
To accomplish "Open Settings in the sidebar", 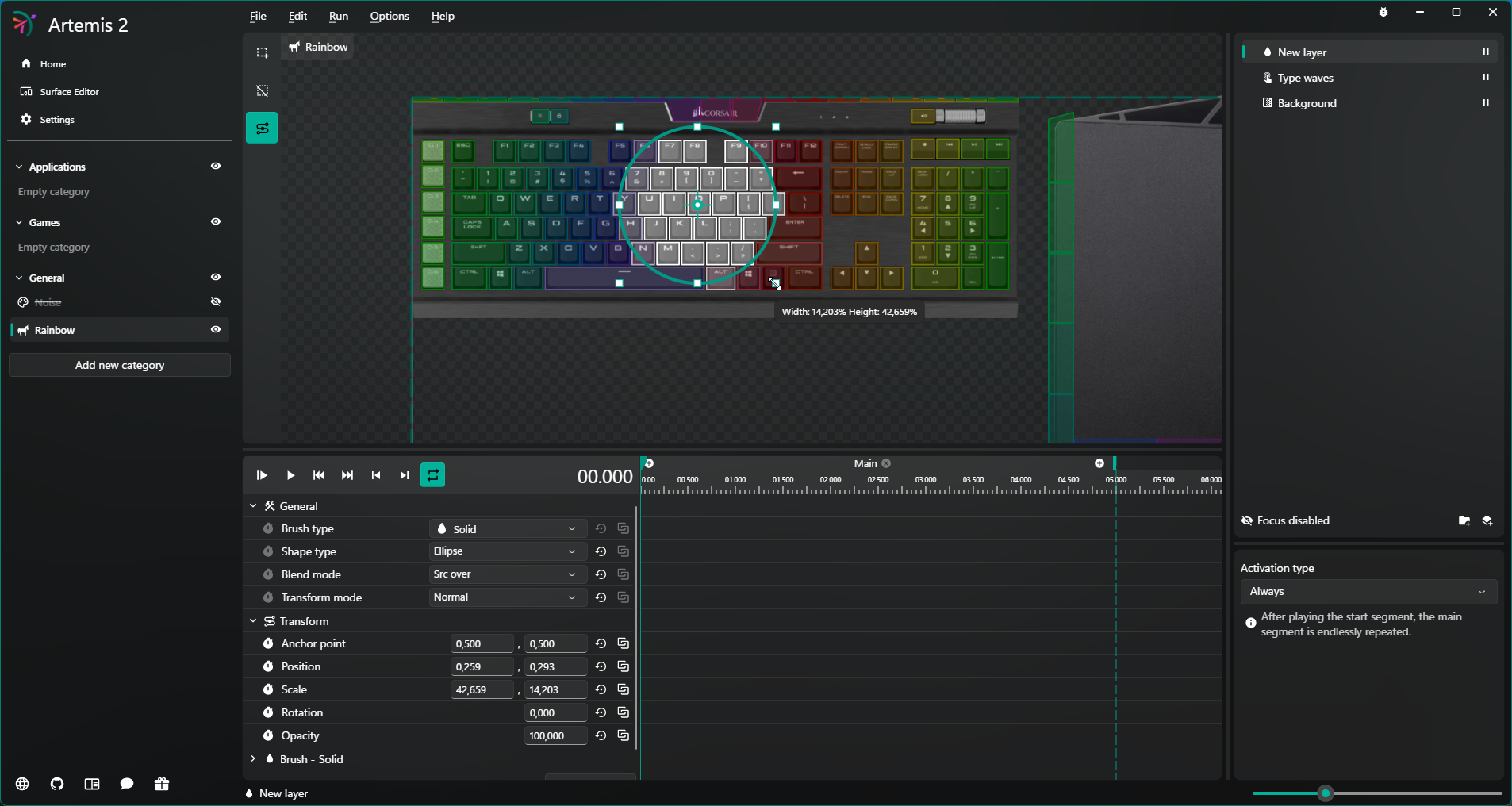I will [x=57, y=120].
